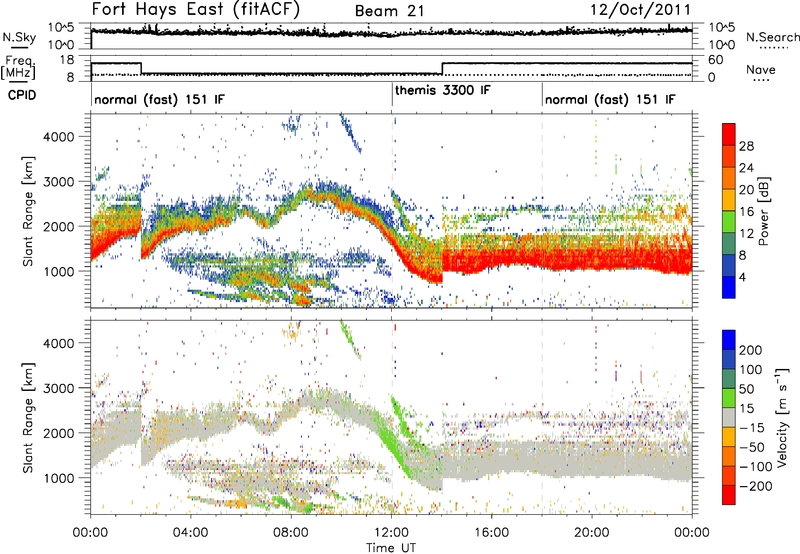This screenshot has width=800, height=554.
Task: Click the 'Freq. [MHz]' axis label
Action: click(18, 68)
